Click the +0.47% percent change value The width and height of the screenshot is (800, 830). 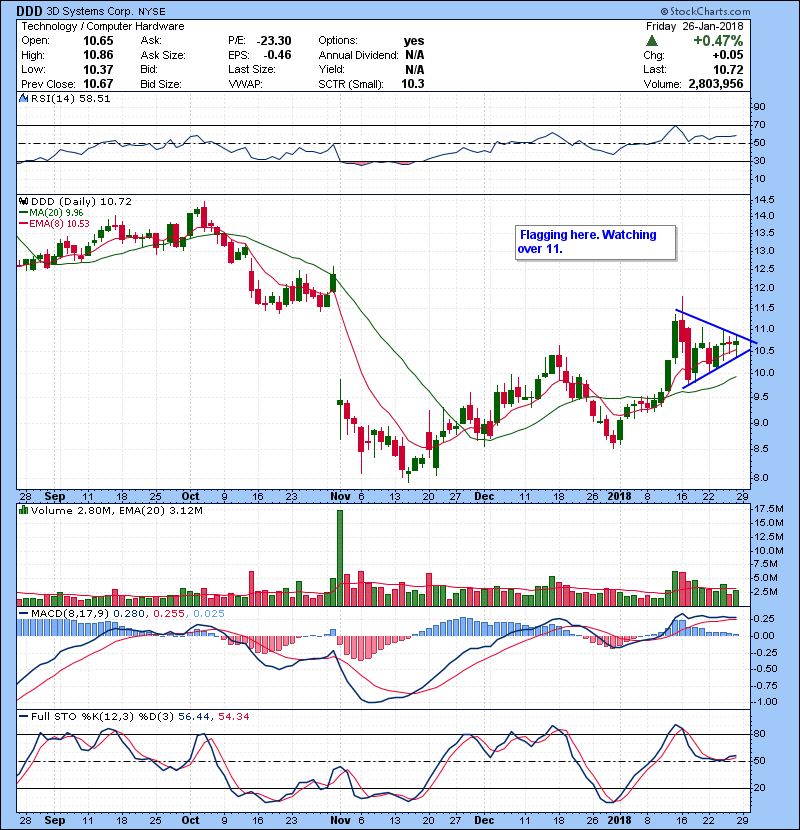click(x=718, y=41)
